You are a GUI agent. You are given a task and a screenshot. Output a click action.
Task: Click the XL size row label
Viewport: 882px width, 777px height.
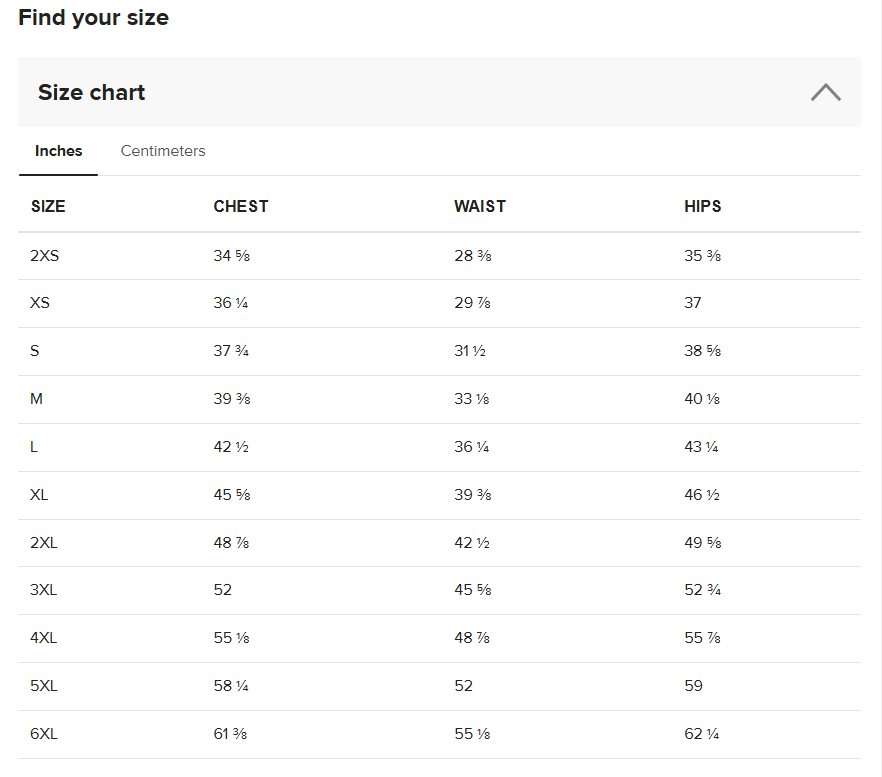(39, 495)
